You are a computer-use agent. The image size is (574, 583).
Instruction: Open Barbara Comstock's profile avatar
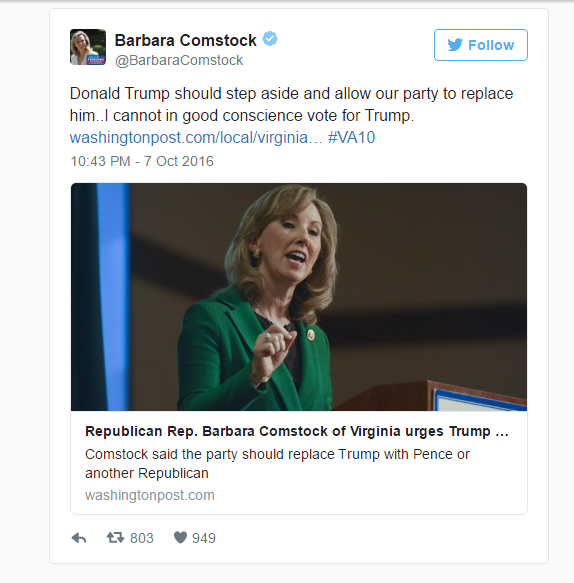[x=88, y=47]
